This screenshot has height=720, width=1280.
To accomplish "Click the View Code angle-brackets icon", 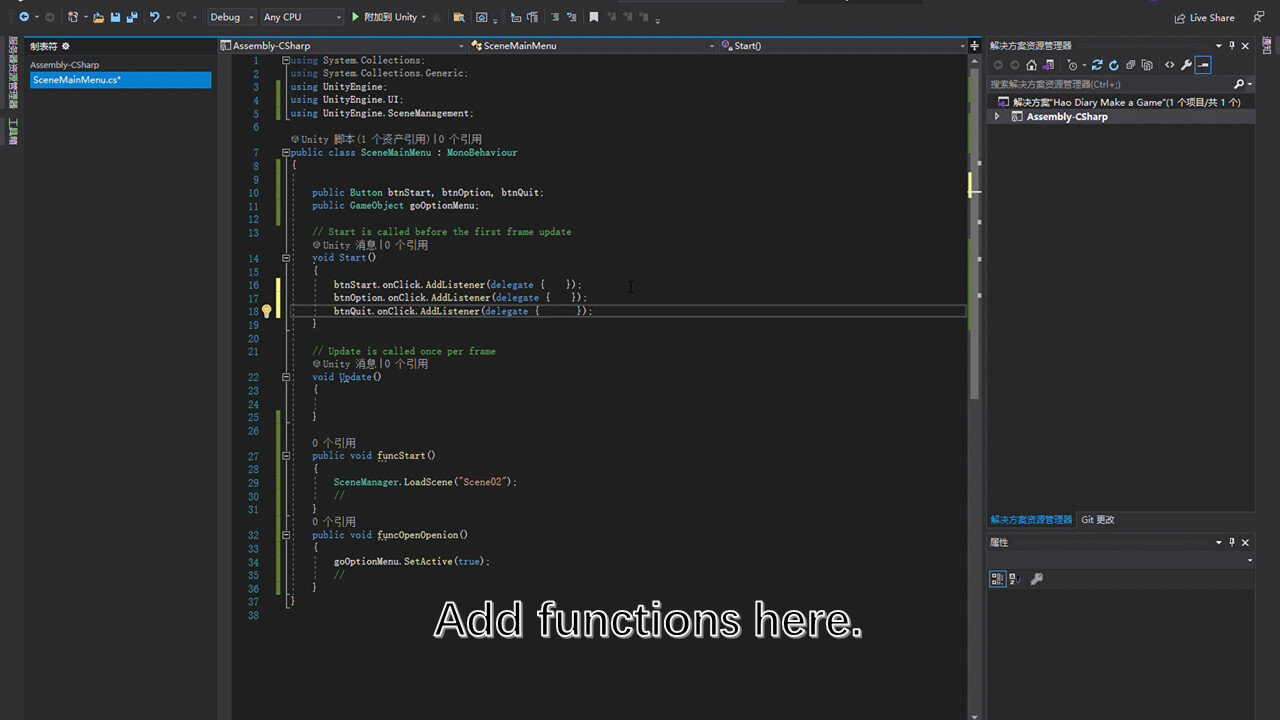I will pos(1169,65).
